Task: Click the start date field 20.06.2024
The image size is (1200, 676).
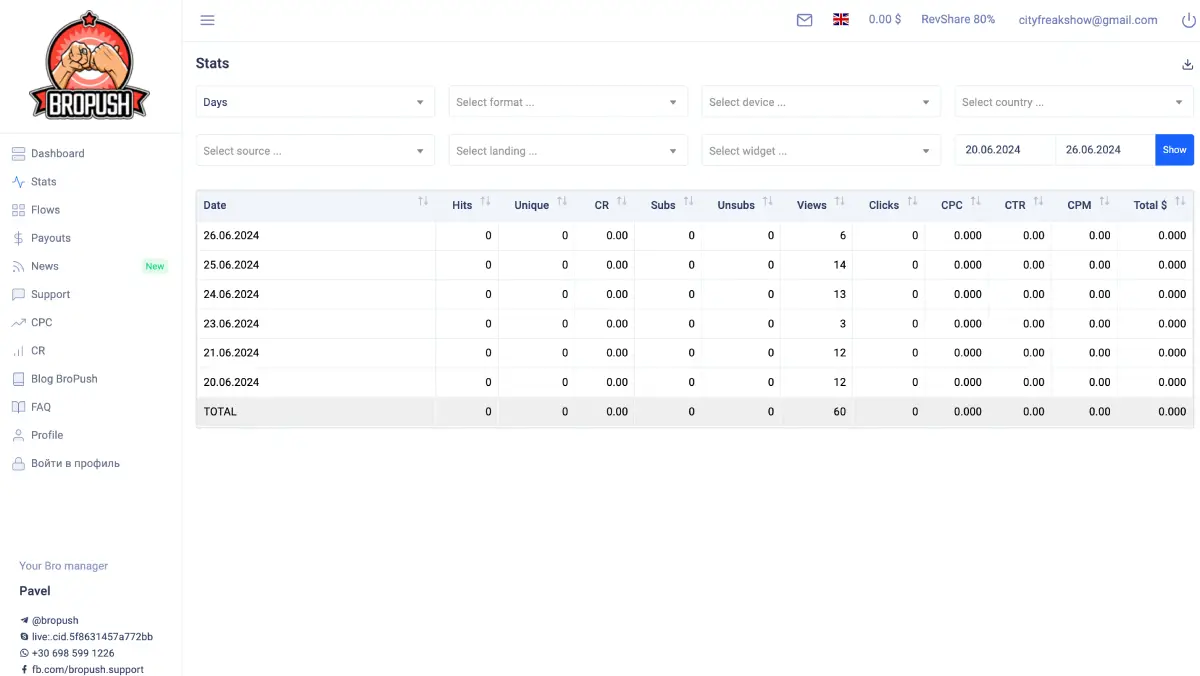Action: 1004,150
